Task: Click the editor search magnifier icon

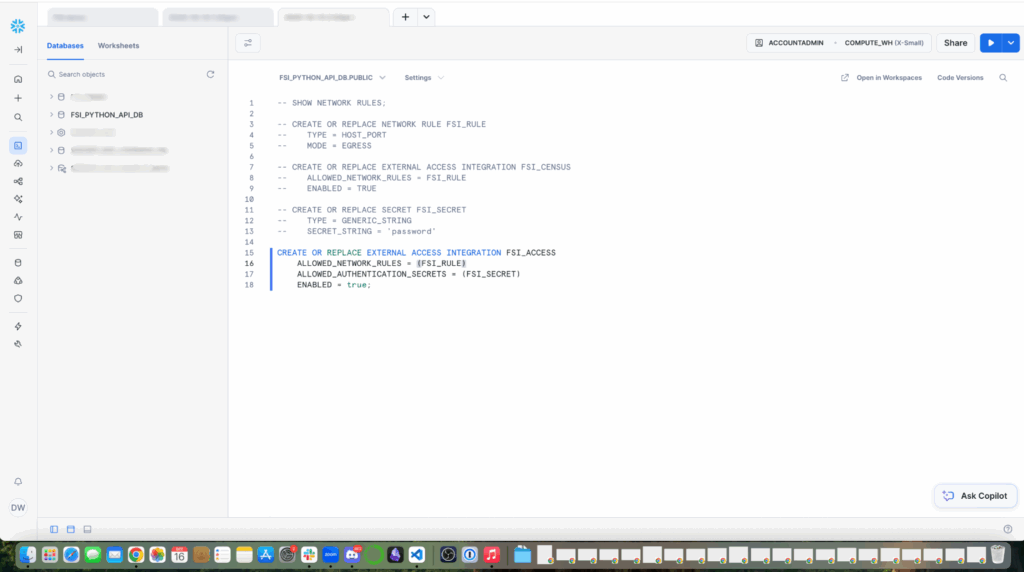Action: (1003, 78)
